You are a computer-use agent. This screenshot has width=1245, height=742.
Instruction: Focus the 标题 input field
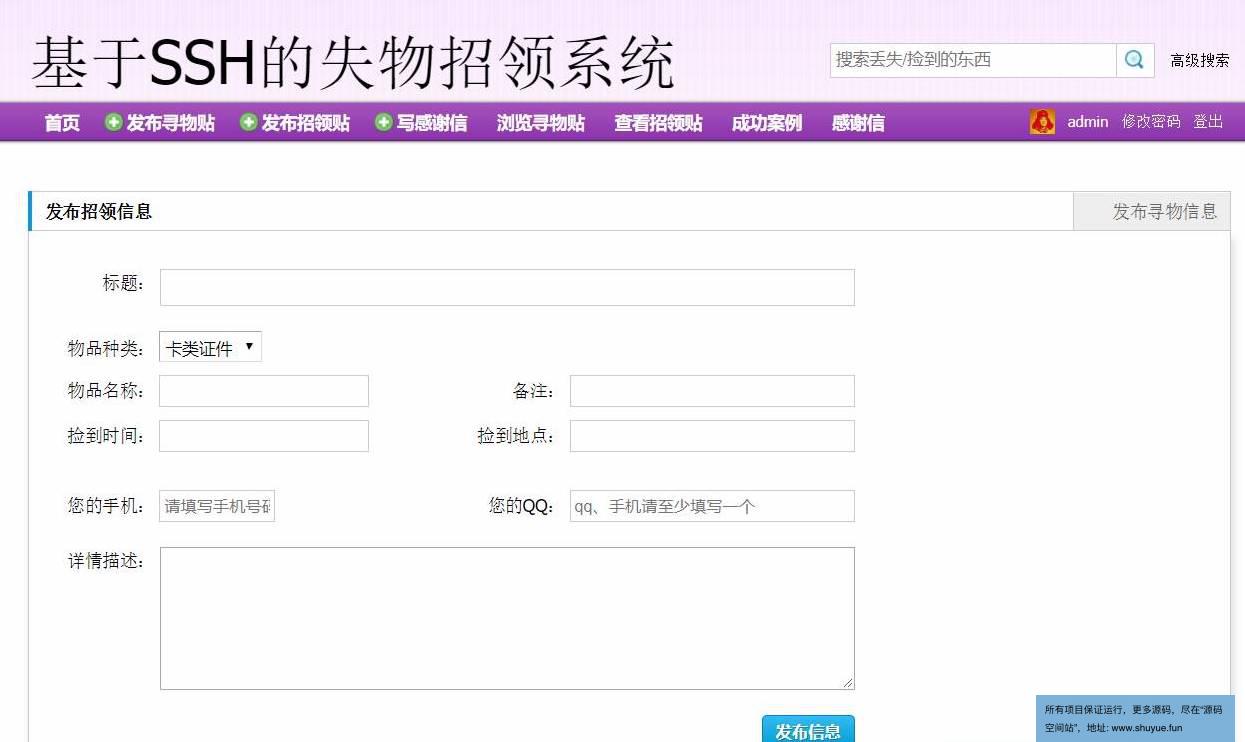(507, 287)
